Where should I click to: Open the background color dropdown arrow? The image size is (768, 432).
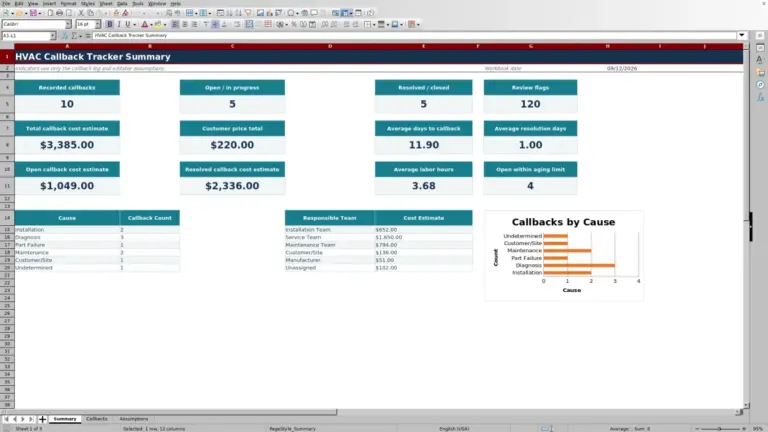(165, 24)
